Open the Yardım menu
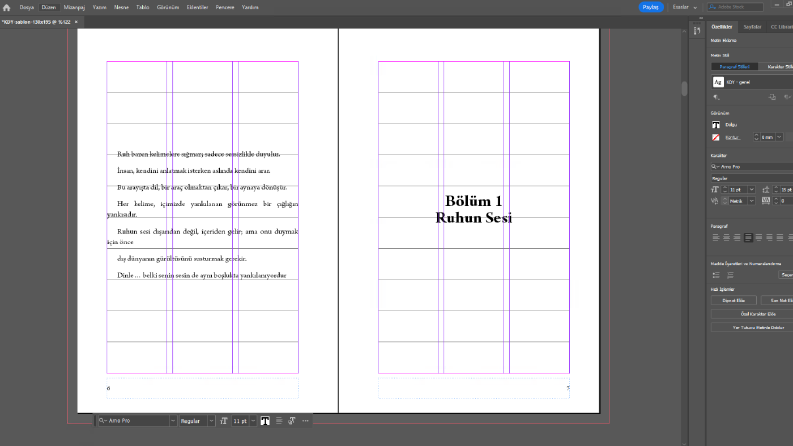The width and height of the screenshot is (793, 446). (x=250, y=8)
